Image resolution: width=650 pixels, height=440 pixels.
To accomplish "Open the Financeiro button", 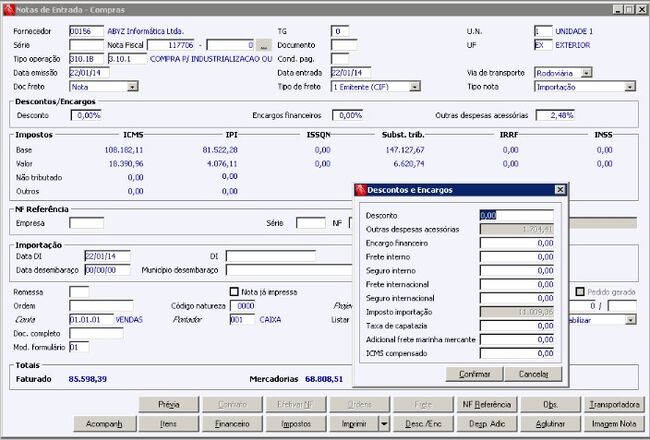I will tap(232, 424).
